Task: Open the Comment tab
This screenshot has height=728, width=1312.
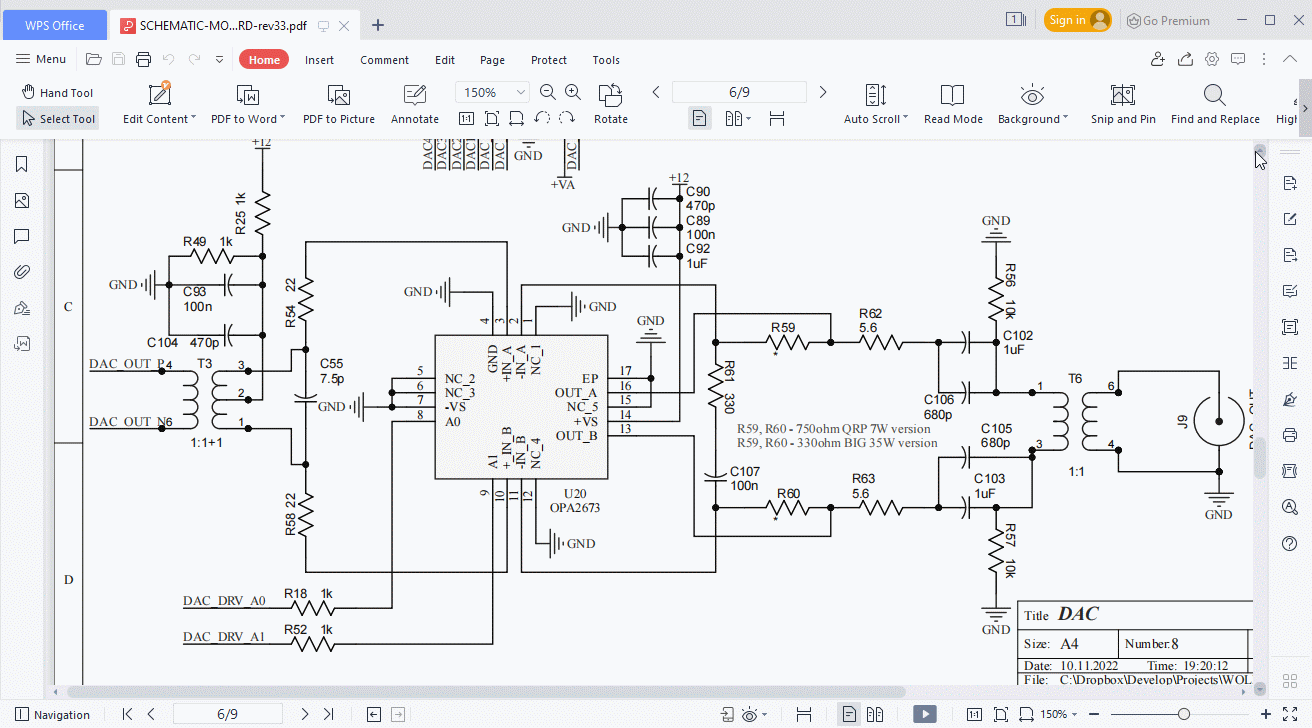Action: click(384, 60)
